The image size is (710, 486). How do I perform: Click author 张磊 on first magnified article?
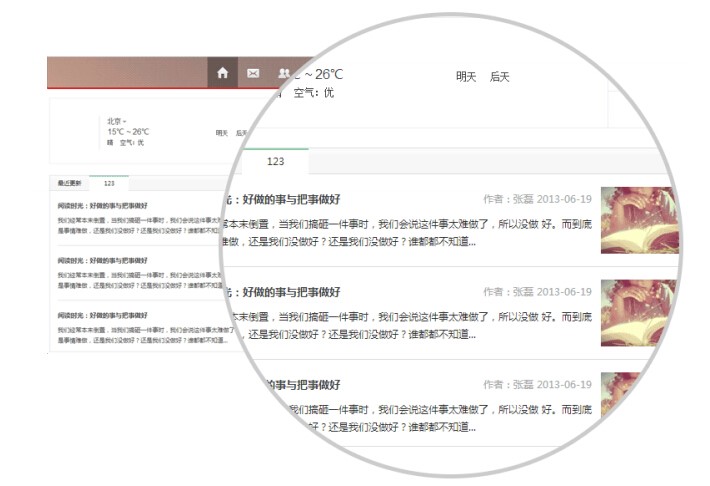[x=523, y=200]
